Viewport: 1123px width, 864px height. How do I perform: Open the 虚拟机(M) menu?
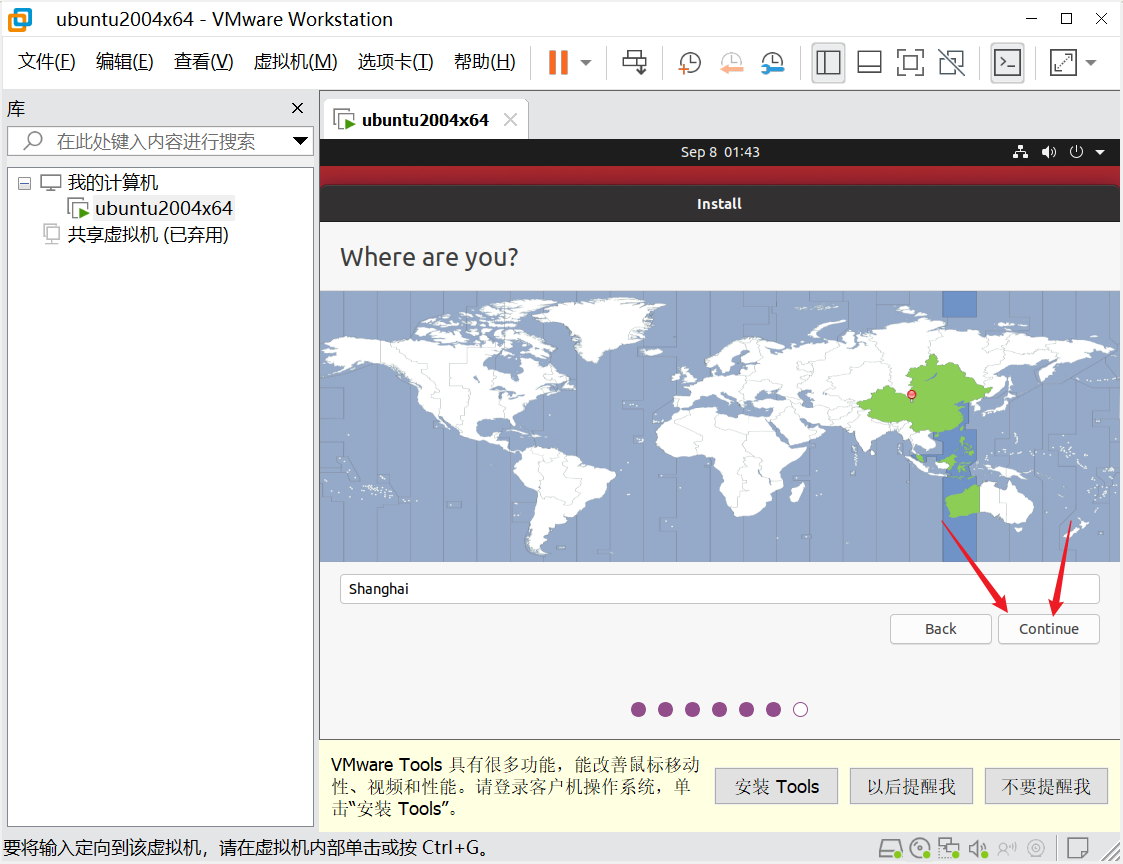click(295, 62)
